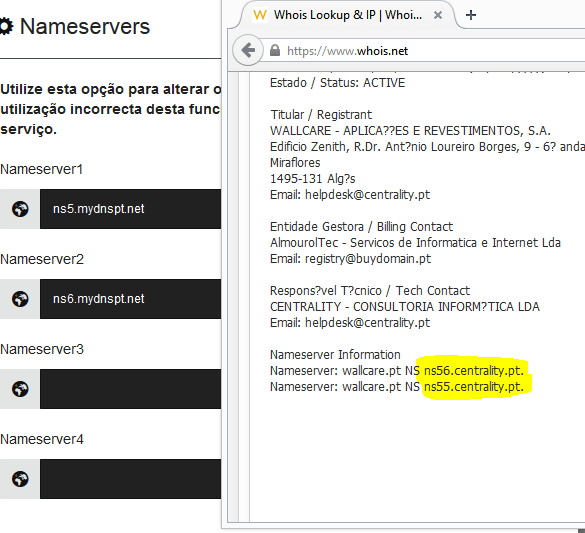This screenshot has width=585, height=533.
Task: Click the Edificio Zenith address line
Action: pos(427,147)
